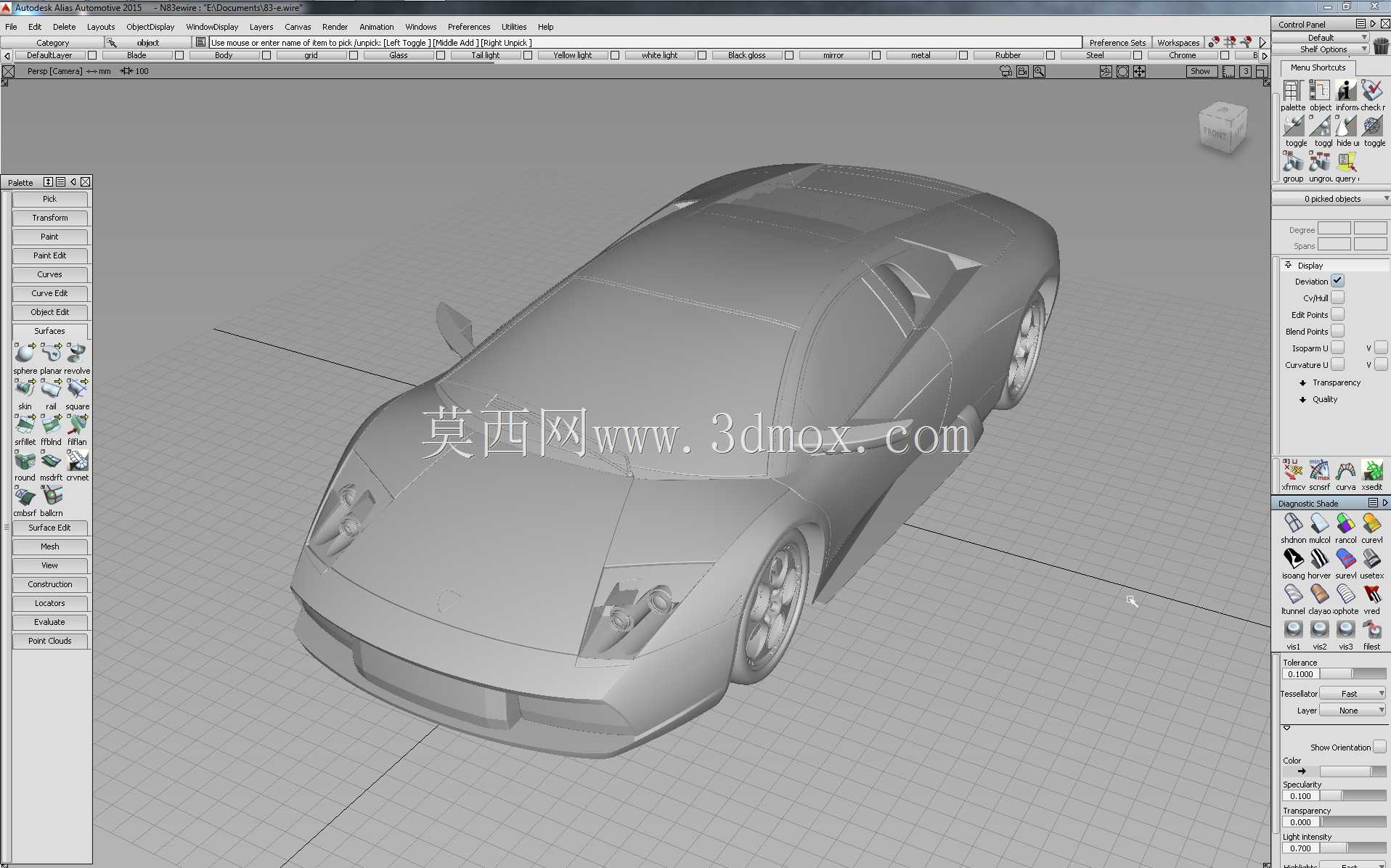Check the Edit Points checkbox
The image size is (1391, 868).
point(1337,314)
